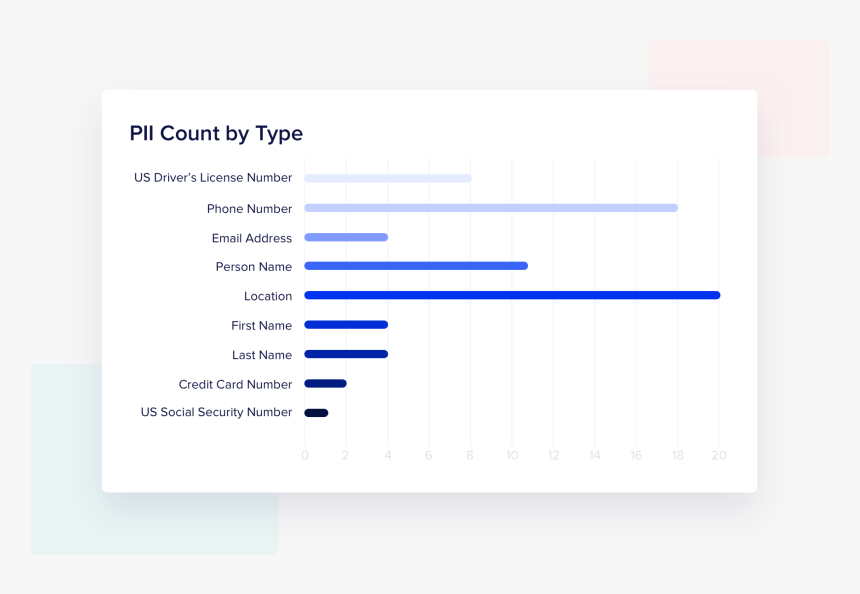The width and height of the screenshot is (860, 594).
Task: Select the "14" axis tick label
Action: [595, 455]
